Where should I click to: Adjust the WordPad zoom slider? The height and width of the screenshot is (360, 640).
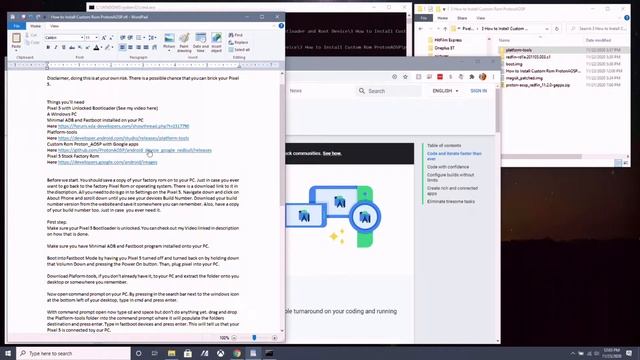(254, 338)
